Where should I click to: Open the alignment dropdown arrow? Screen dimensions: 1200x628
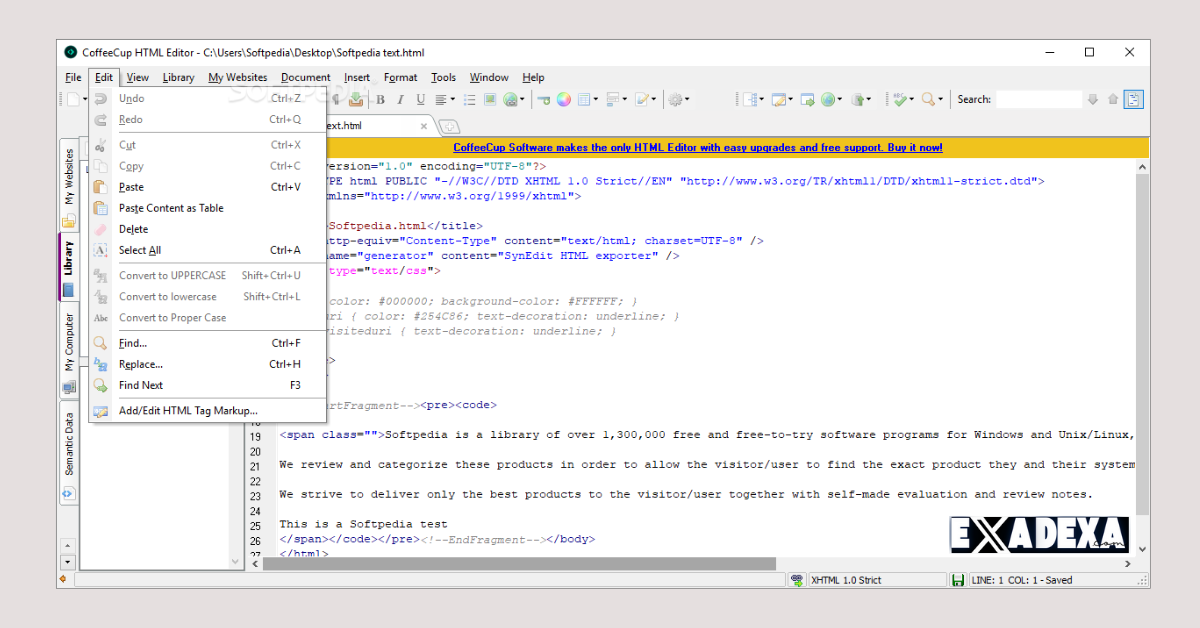click(x=452, y=99)
